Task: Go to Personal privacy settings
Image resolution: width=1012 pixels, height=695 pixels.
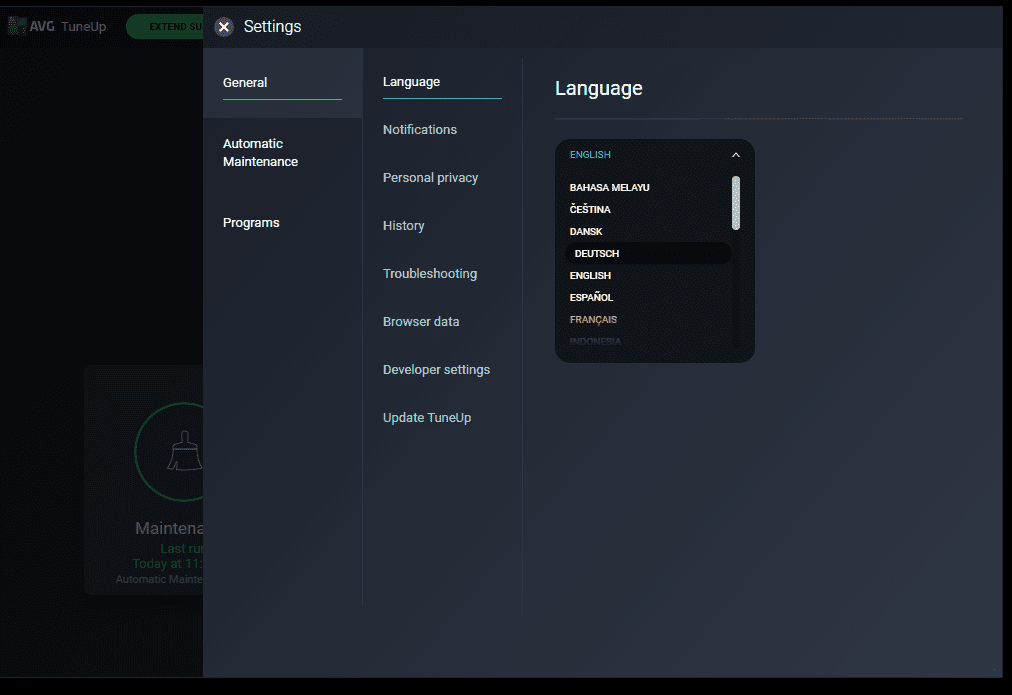Action: coord(430,177)
